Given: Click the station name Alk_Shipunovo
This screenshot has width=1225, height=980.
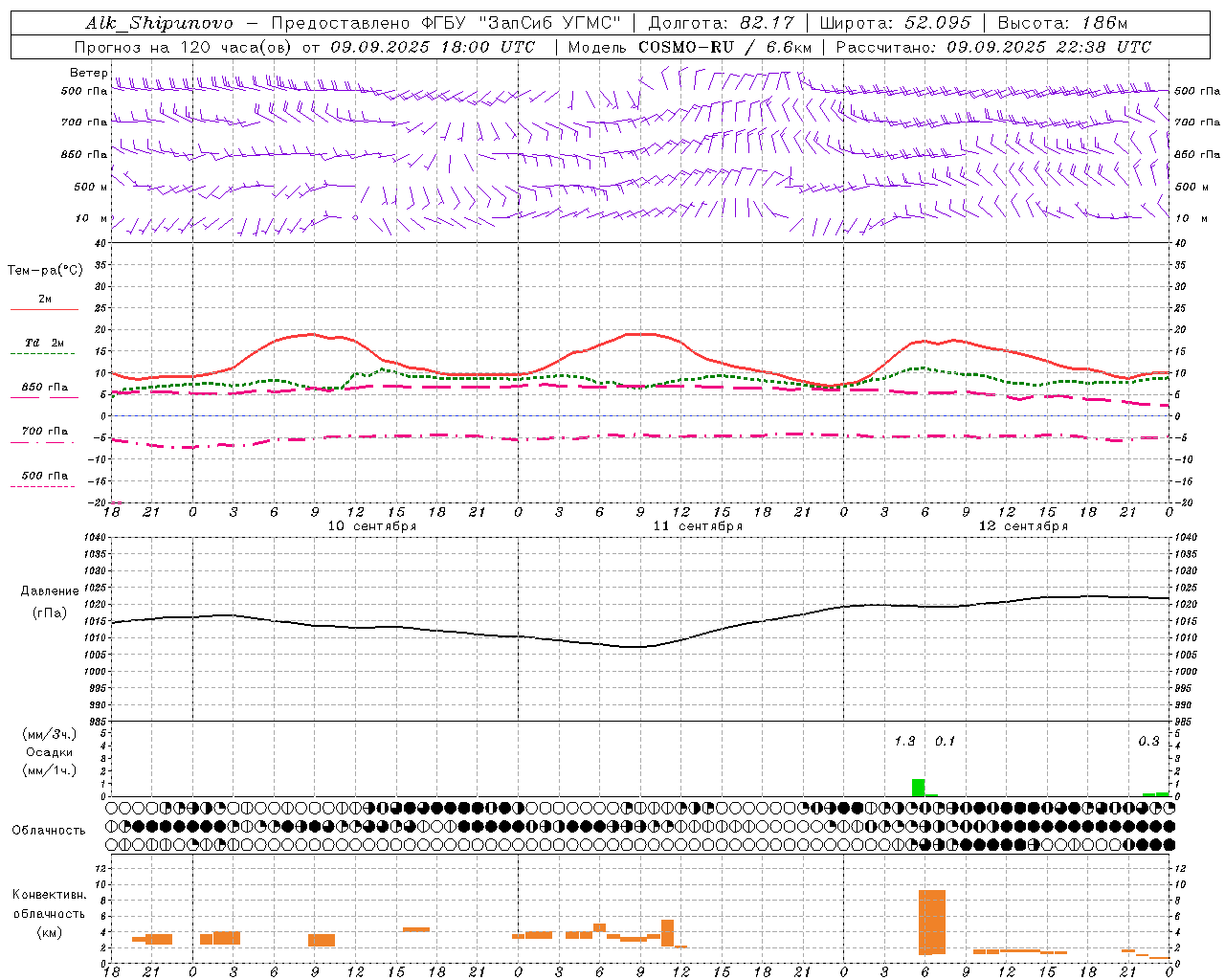Looking at the screenshot, I should [159, 23].
